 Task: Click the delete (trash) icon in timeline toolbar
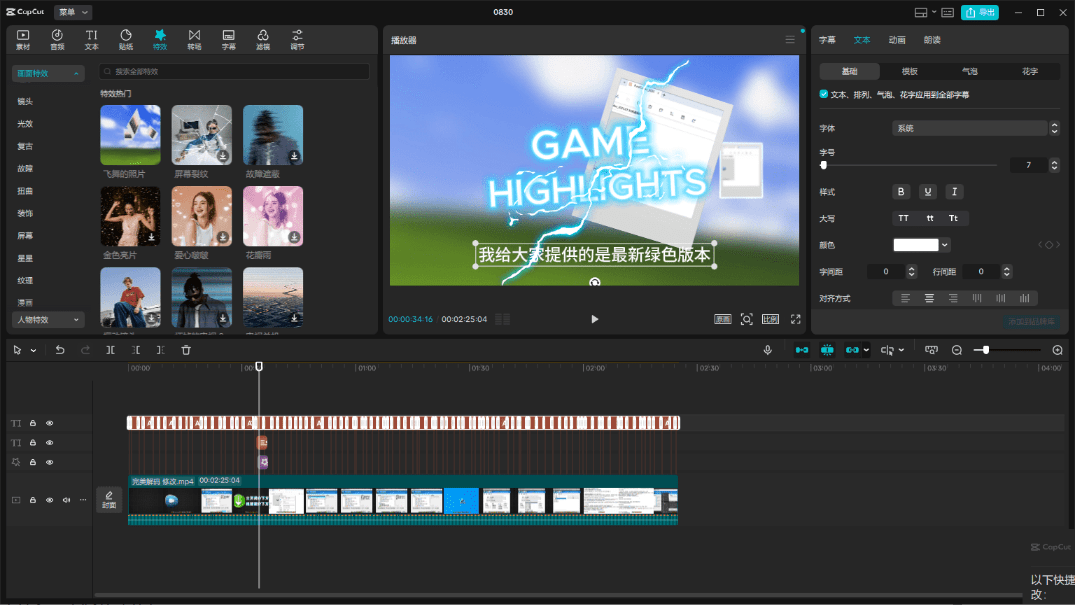pyautogui.click(x=186, y=350)
